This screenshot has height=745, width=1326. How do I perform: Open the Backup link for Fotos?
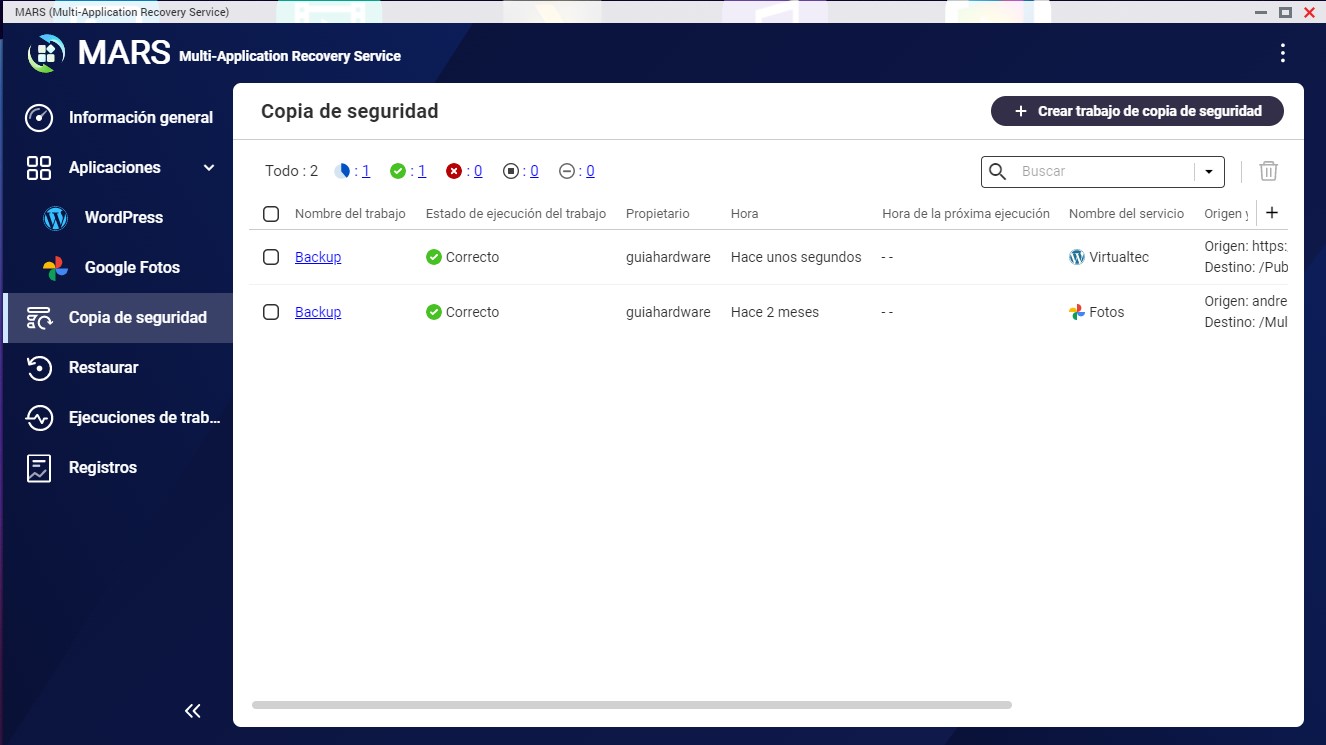[x=318, y=312]
